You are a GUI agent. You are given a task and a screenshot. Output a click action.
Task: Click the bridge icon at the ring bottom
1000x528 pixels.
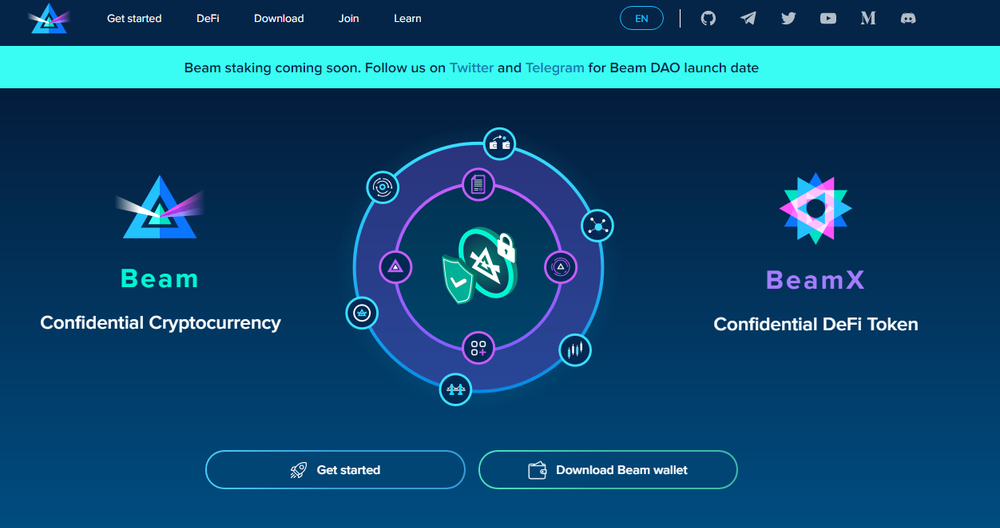click(455, 389)
